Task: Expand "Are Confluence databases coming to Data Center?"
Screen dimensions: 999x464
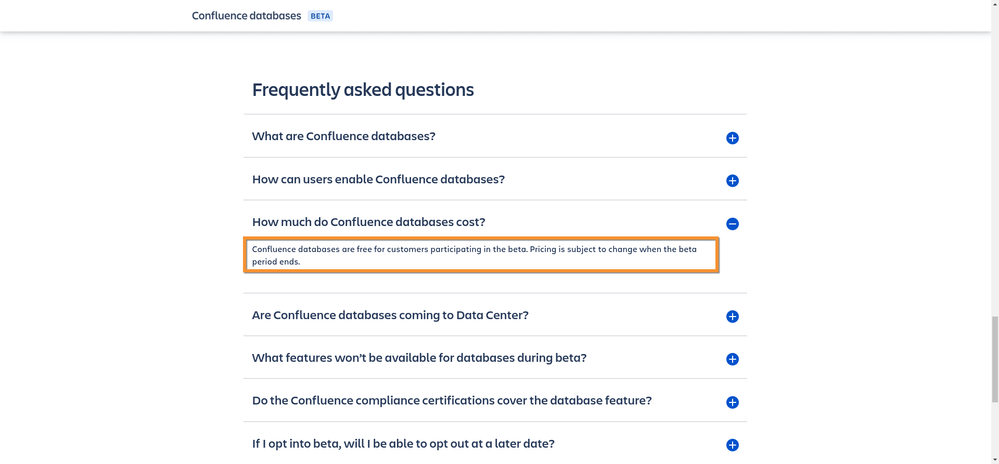Action: point(390,315)
